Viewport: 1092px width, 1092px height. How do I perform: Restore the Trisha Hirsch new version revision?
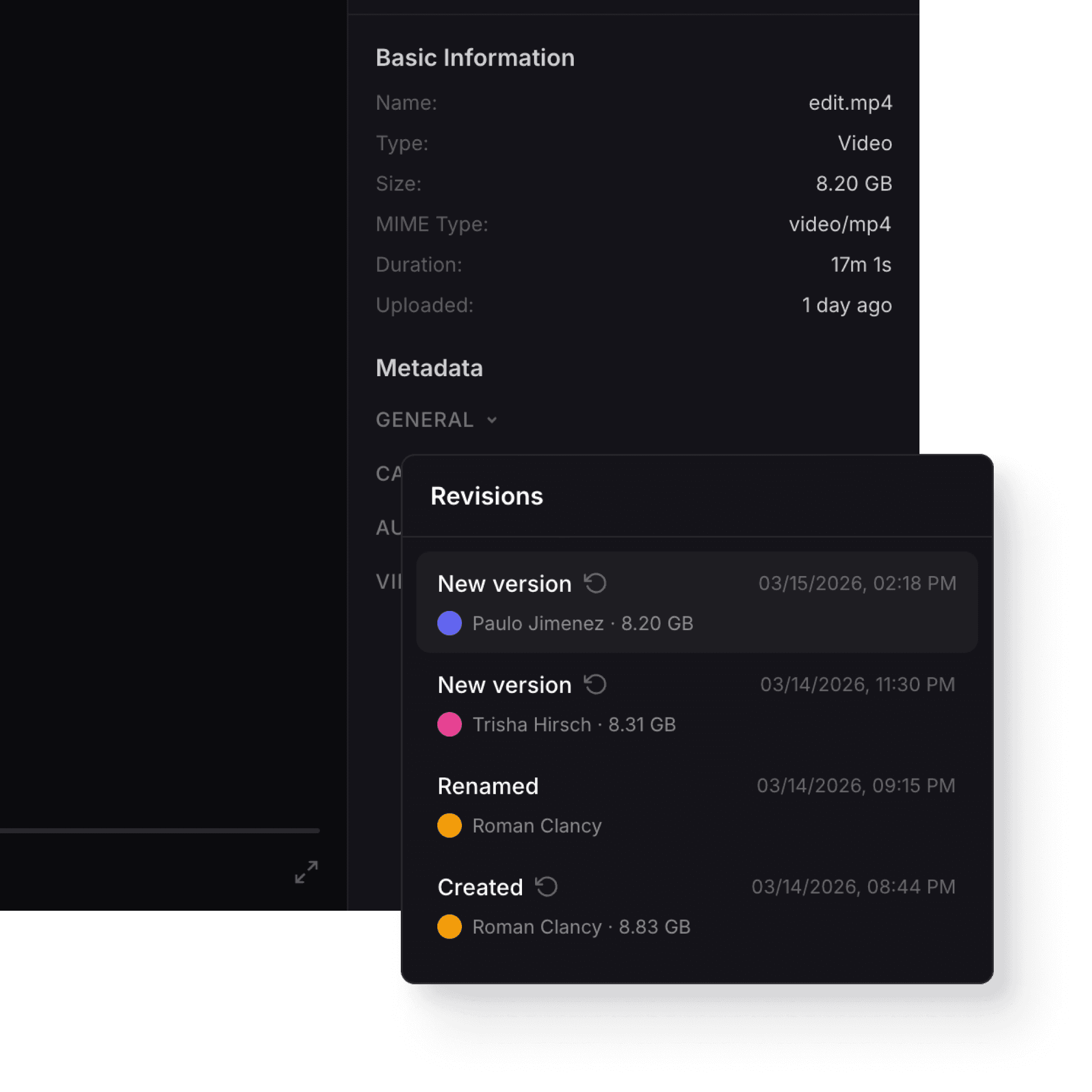pyautogui.click(x=595, y=685)
